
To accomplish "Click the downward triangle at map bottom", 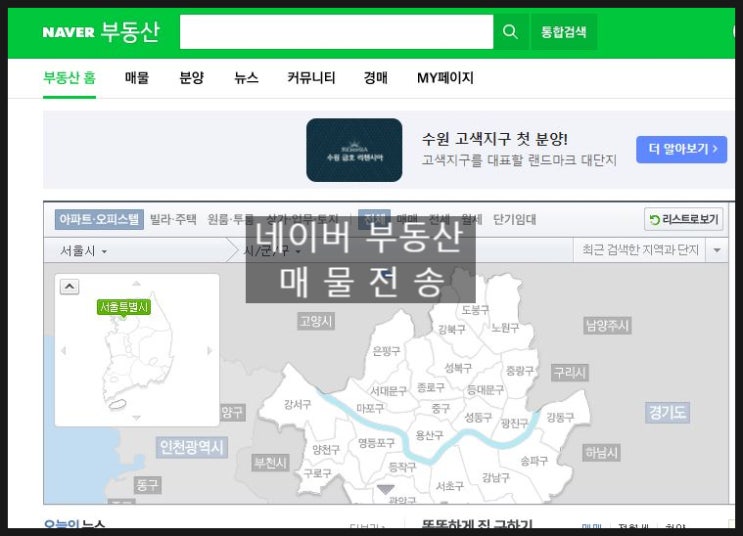I will tap(385, 490).
